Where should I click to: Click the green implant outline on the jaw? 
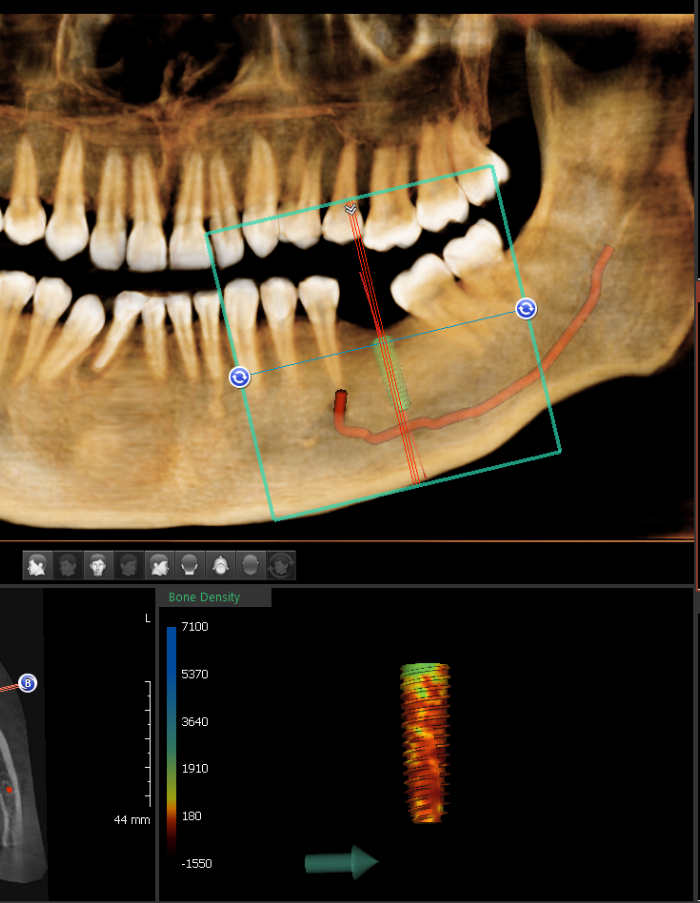point(392,372)
